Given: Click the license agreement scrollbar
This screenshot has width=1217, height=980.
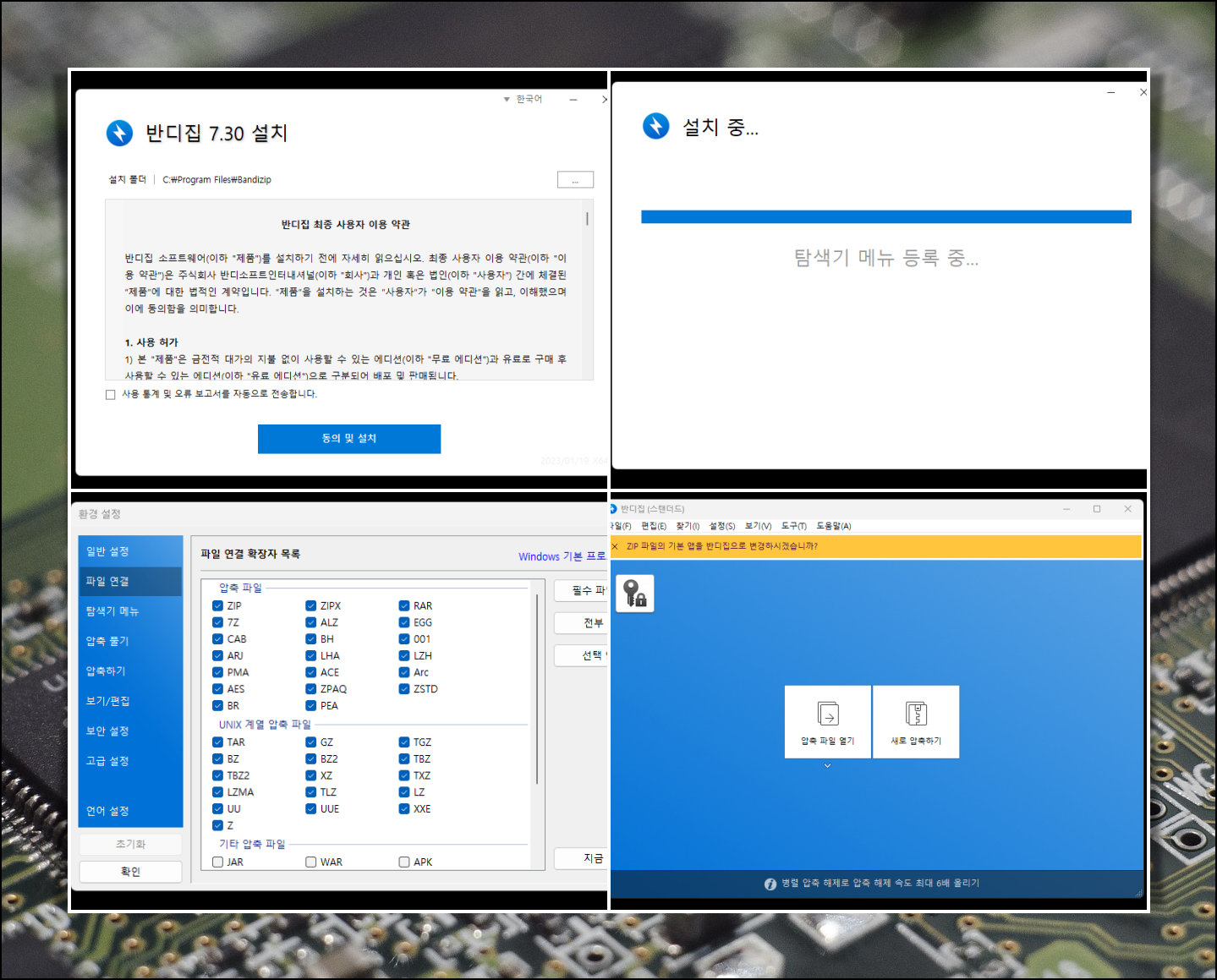Looking at the screenshot, I should 587,219.
